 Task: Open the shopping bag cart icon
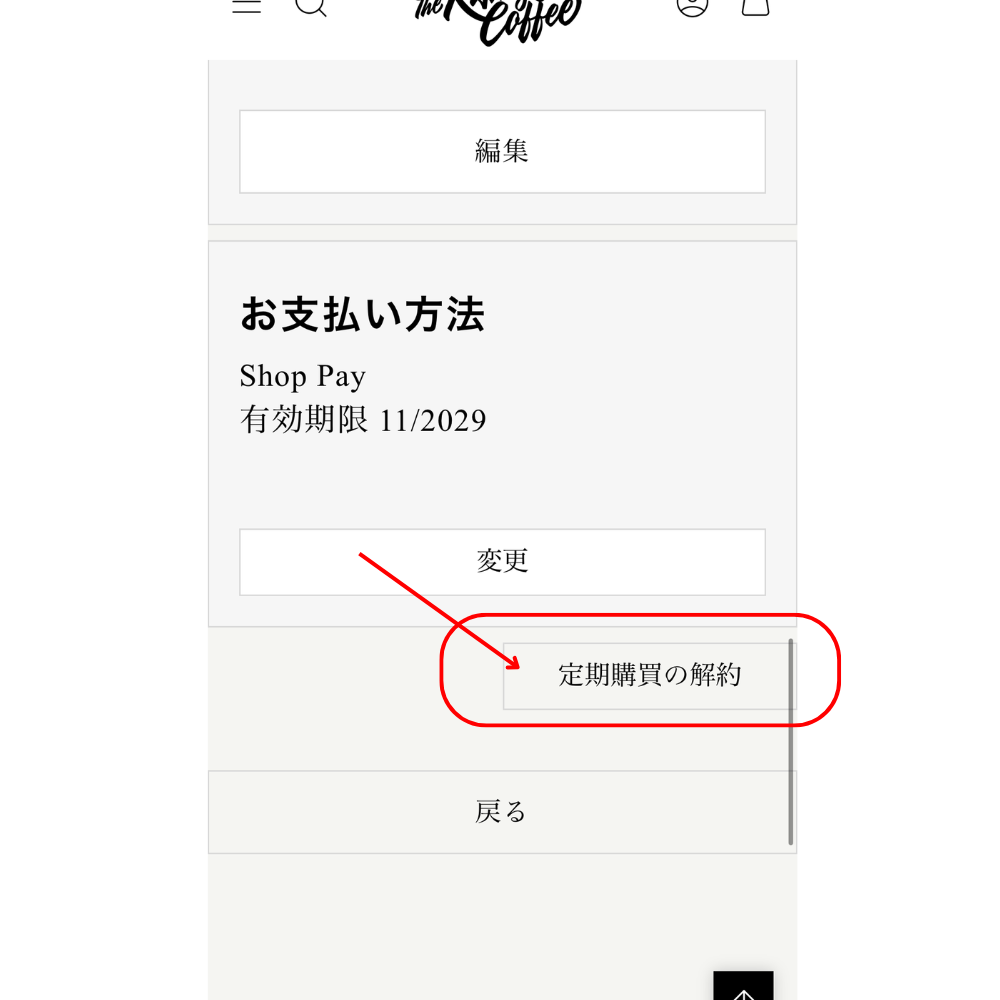tap(755, 7)
